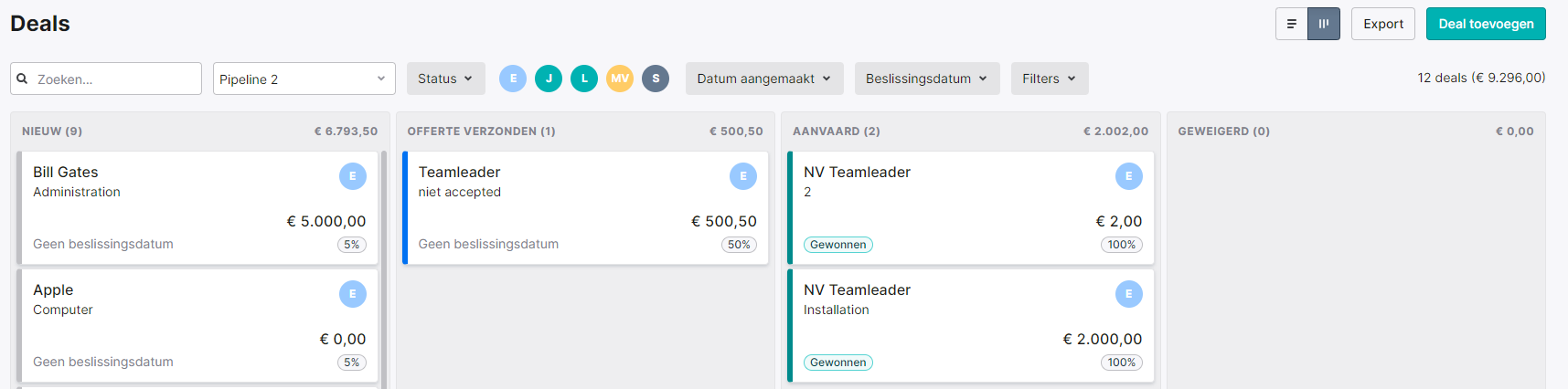The width and height of the screenshot is (1568, 389).
Task: Filter deals by user J avatar
Action: click(x=549, y=79)
